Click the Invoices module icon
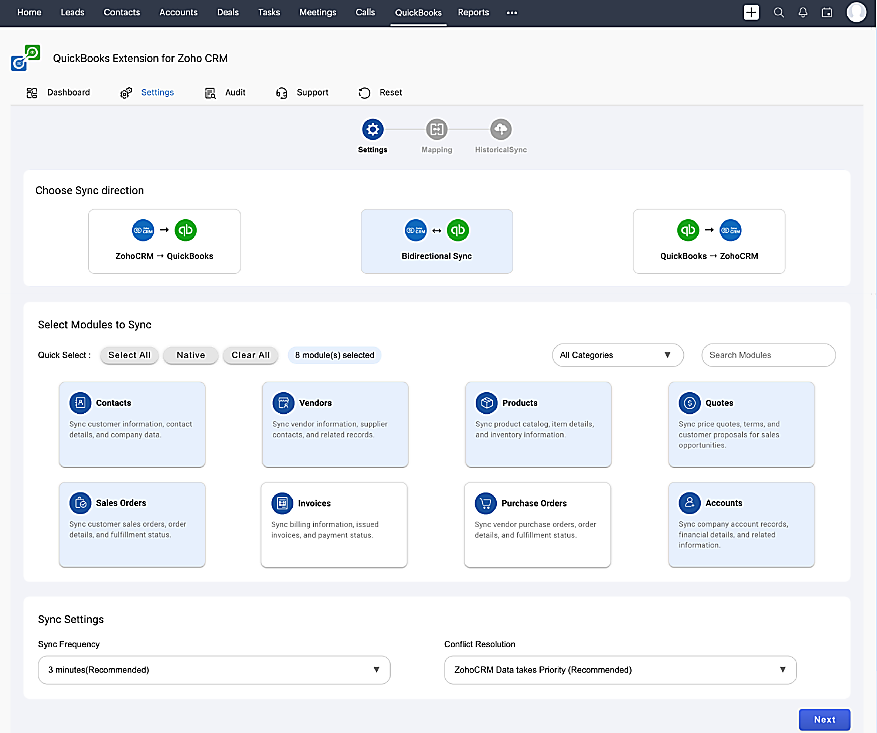Screen dimensions: 877x733 282,503
